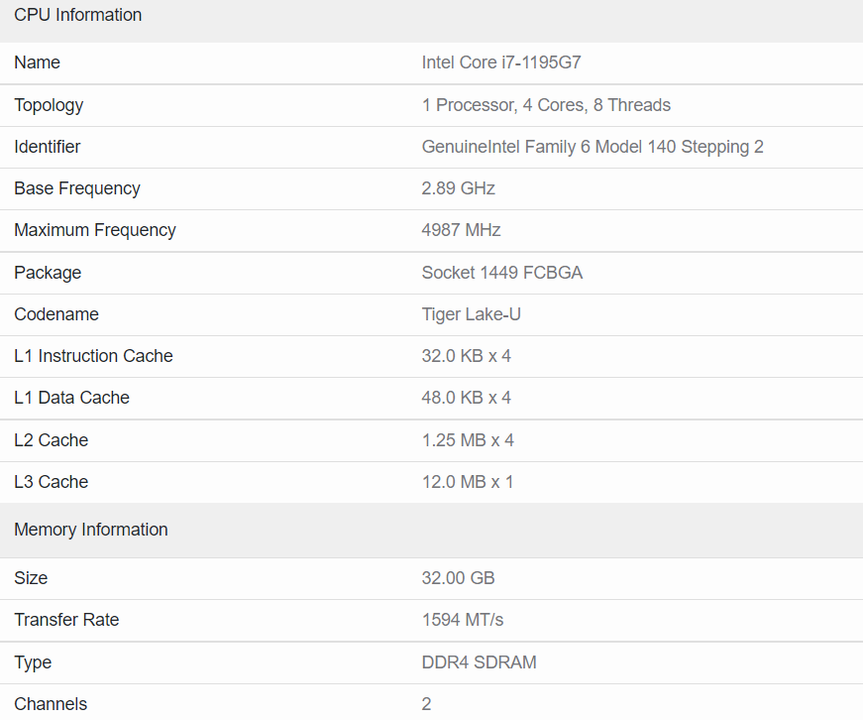The width and height of the screenshot is (863, 720).
Task: Click the Name row label
Action: pyautogui.click(x=37, y=62)
